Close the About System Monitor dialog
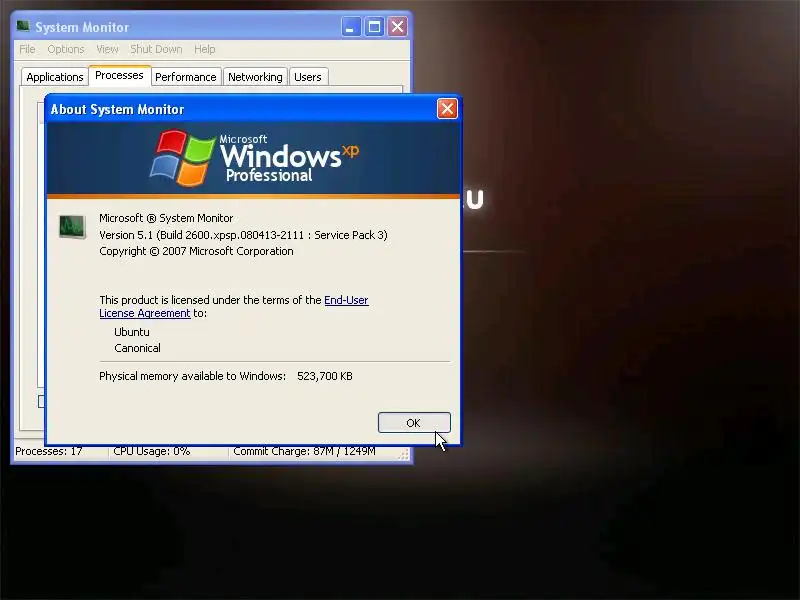 coord(447,109)
